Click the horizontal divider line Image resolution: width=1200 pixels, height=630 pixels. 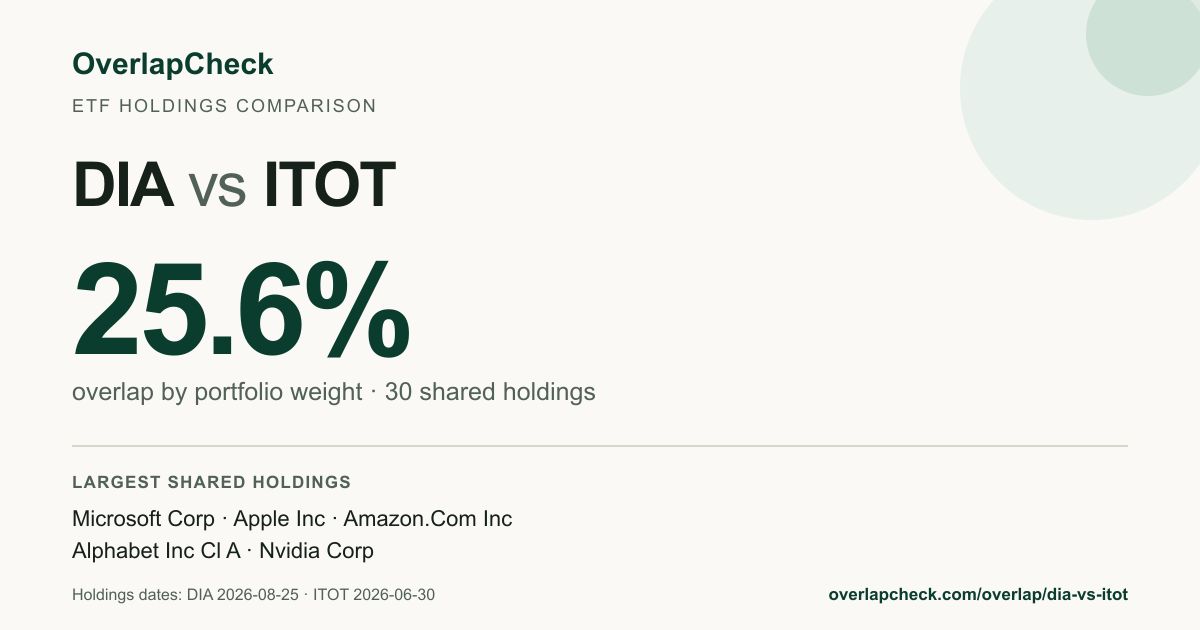[600, 446]
